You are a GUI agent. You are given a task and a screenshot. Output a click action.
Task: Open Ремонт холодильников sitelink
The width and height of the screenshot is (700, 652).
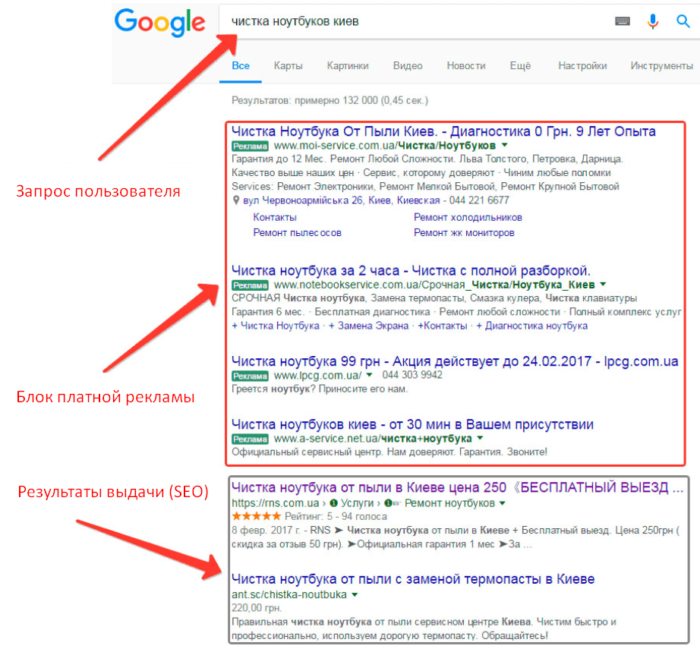coord(468,217)
